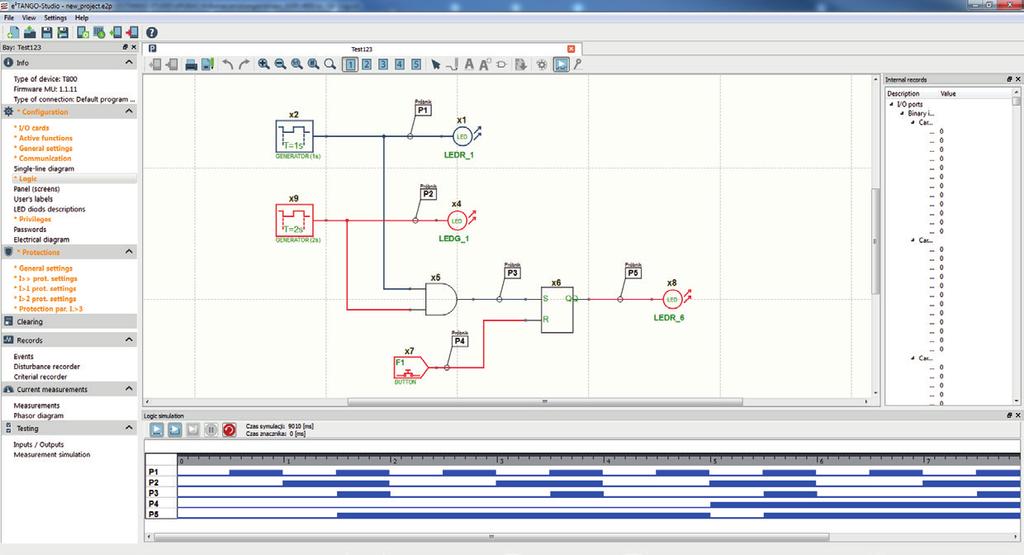This screenshot has height=555, width=1024.
Task: Click the Print icon in logic toolbar
Action: 191,64
